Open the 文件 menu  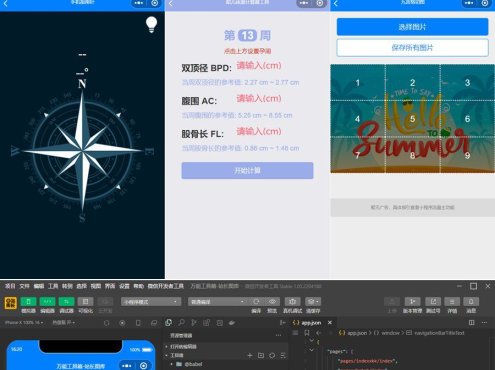coord(24,286)
